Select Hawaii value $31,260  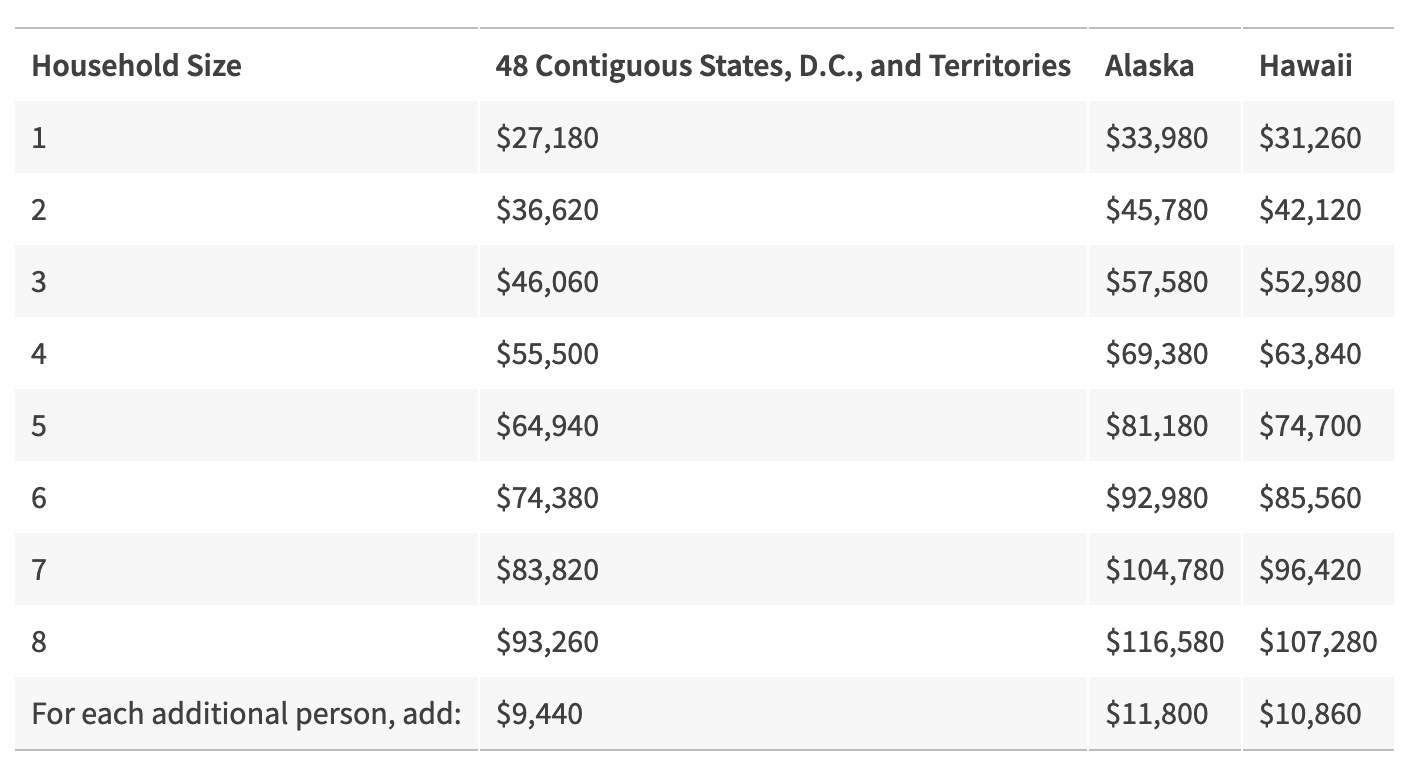coord(1310,137)
